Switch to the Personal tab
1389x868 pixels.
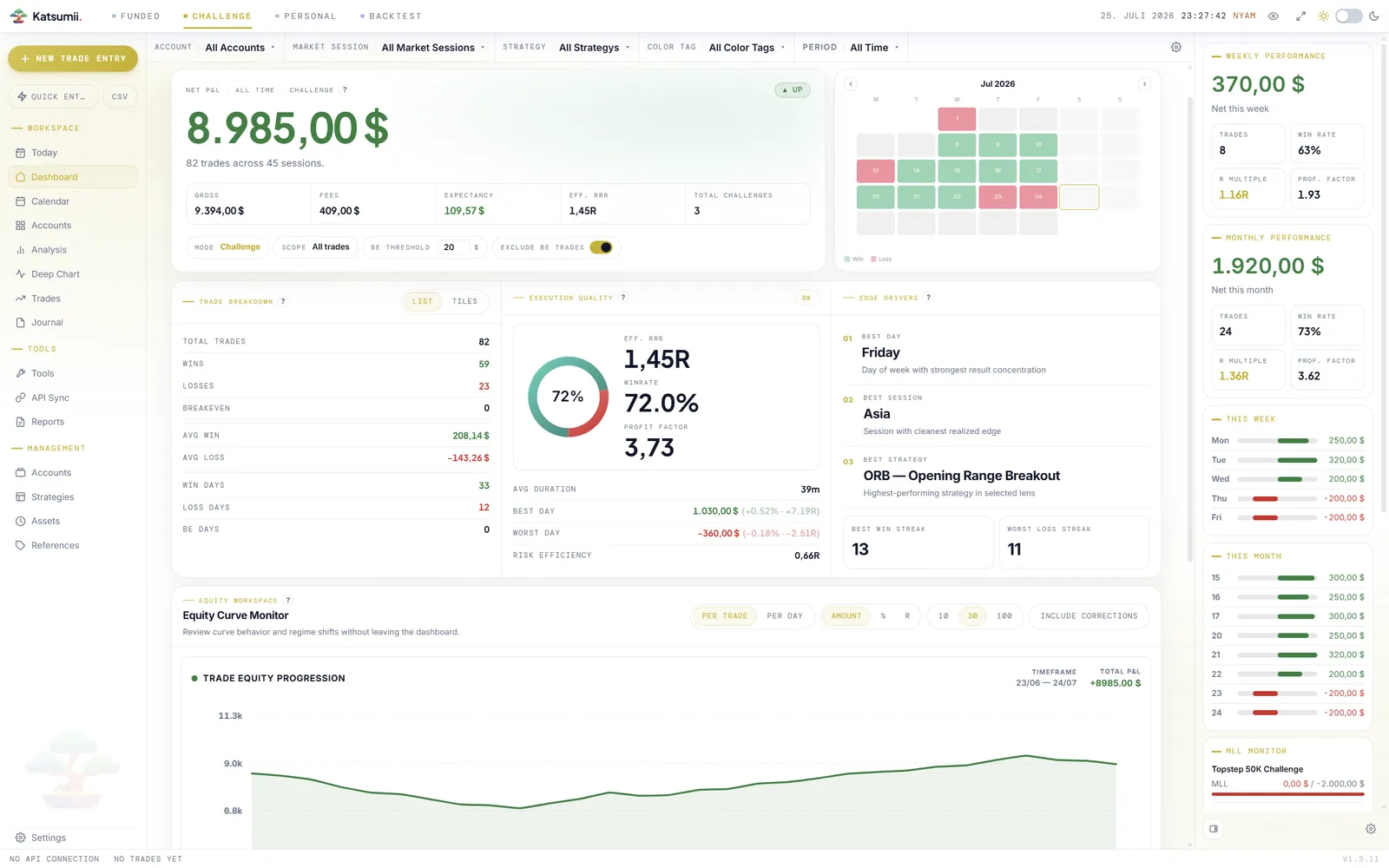point(306,16)
